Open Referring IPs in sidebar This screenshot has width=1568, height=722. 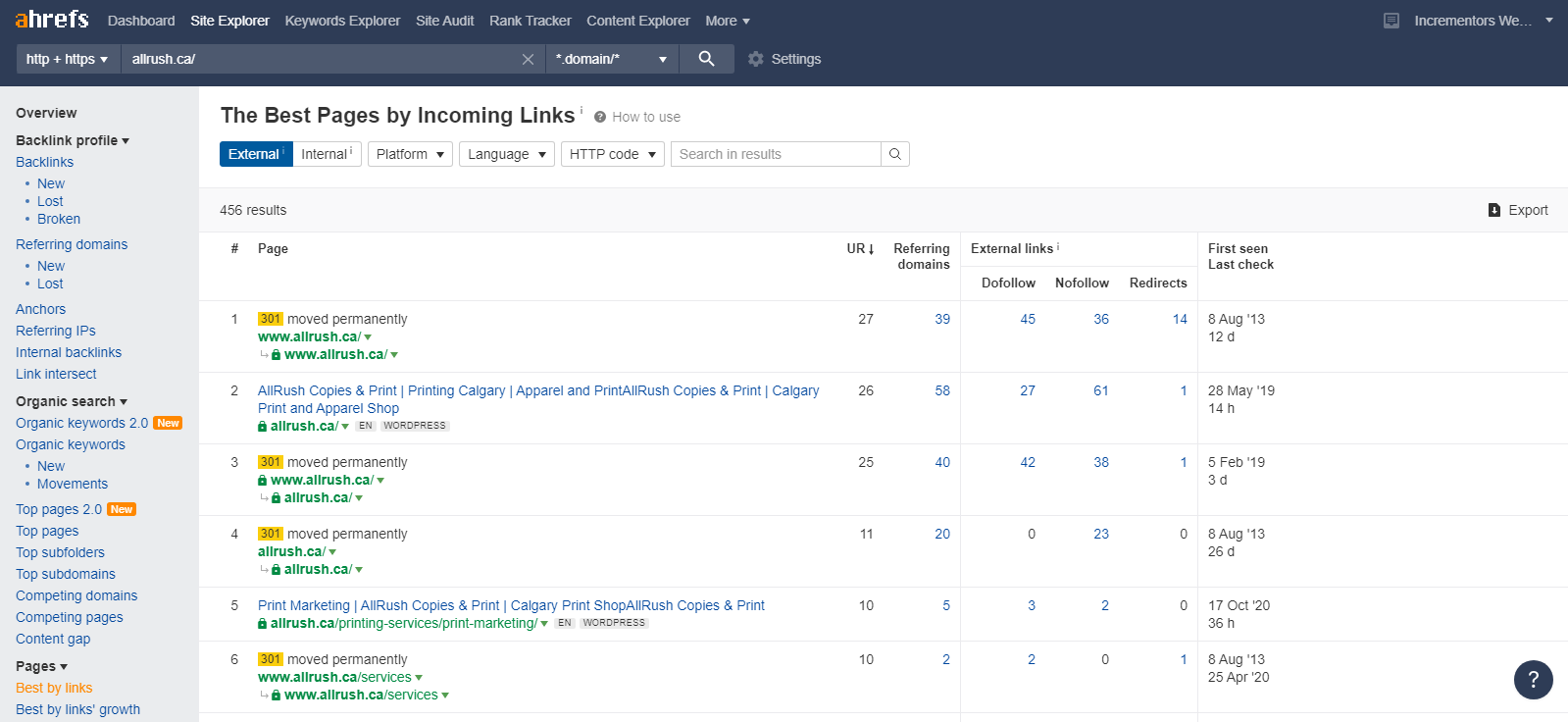[x=56, y=331]
